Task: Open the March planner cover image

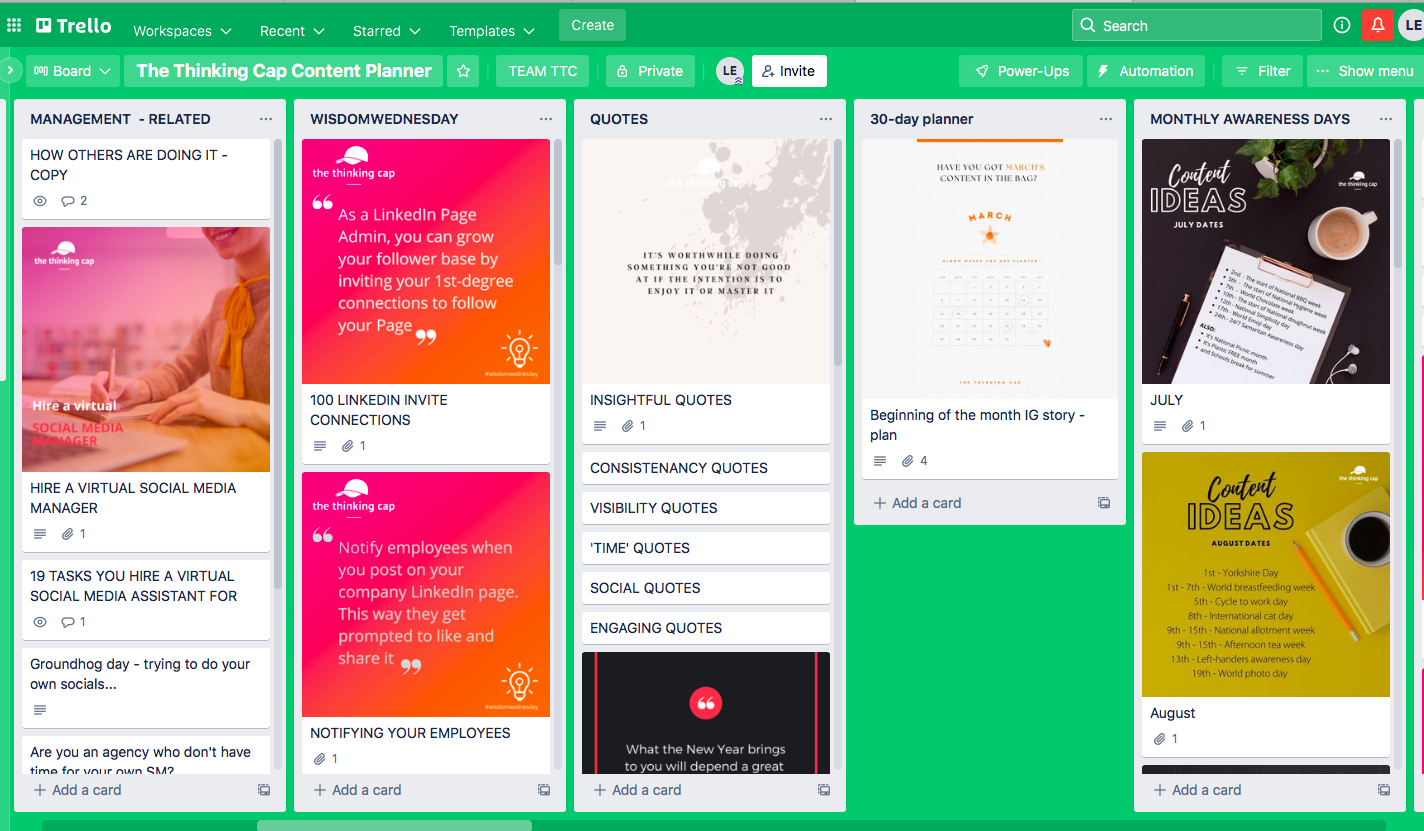Action: (x=990, y=269)
